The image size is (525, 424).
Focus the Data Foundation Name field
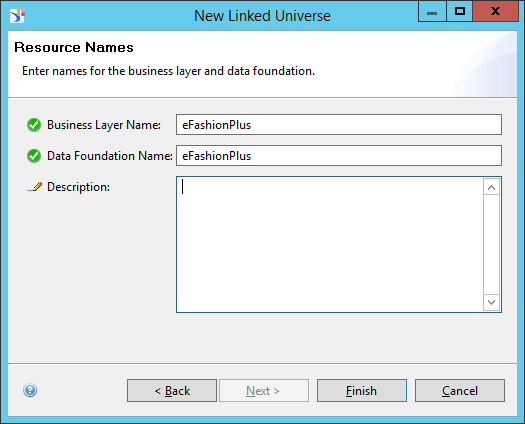click(339, 155)
